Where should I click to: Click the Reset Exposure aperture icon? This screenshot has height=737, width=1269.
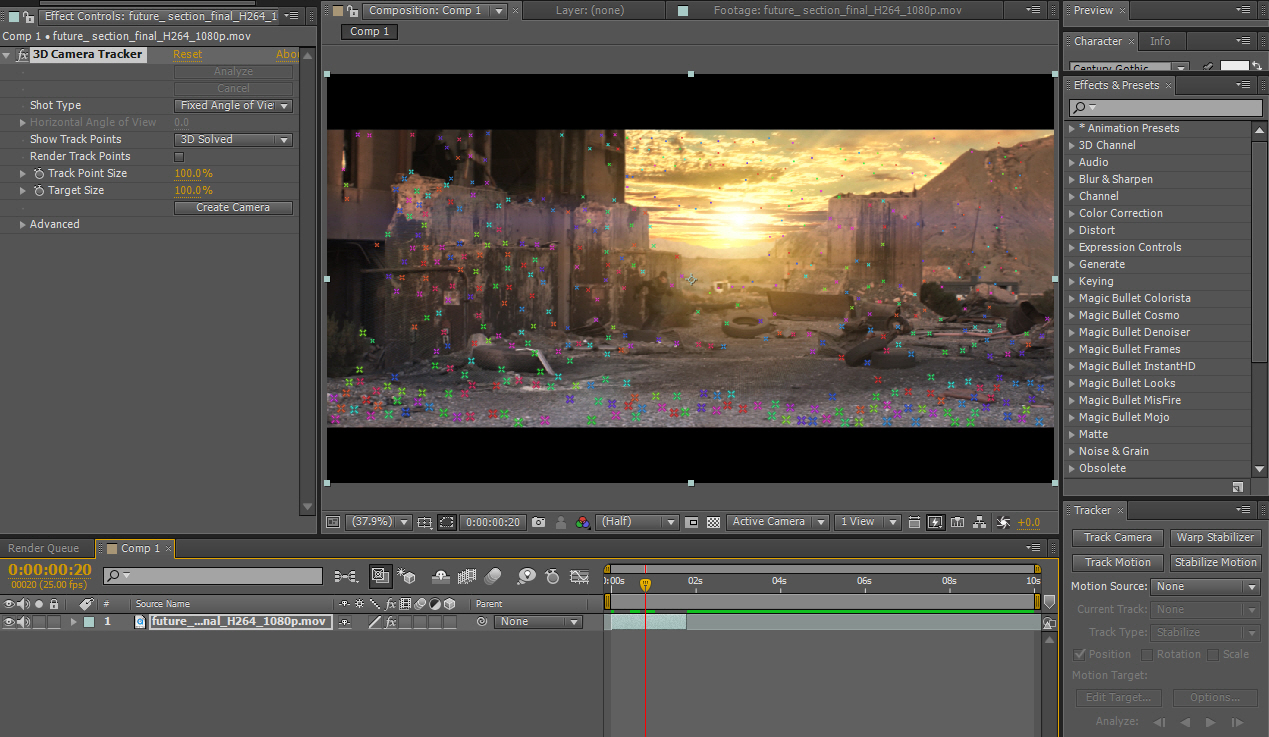tap(1004, 522)
